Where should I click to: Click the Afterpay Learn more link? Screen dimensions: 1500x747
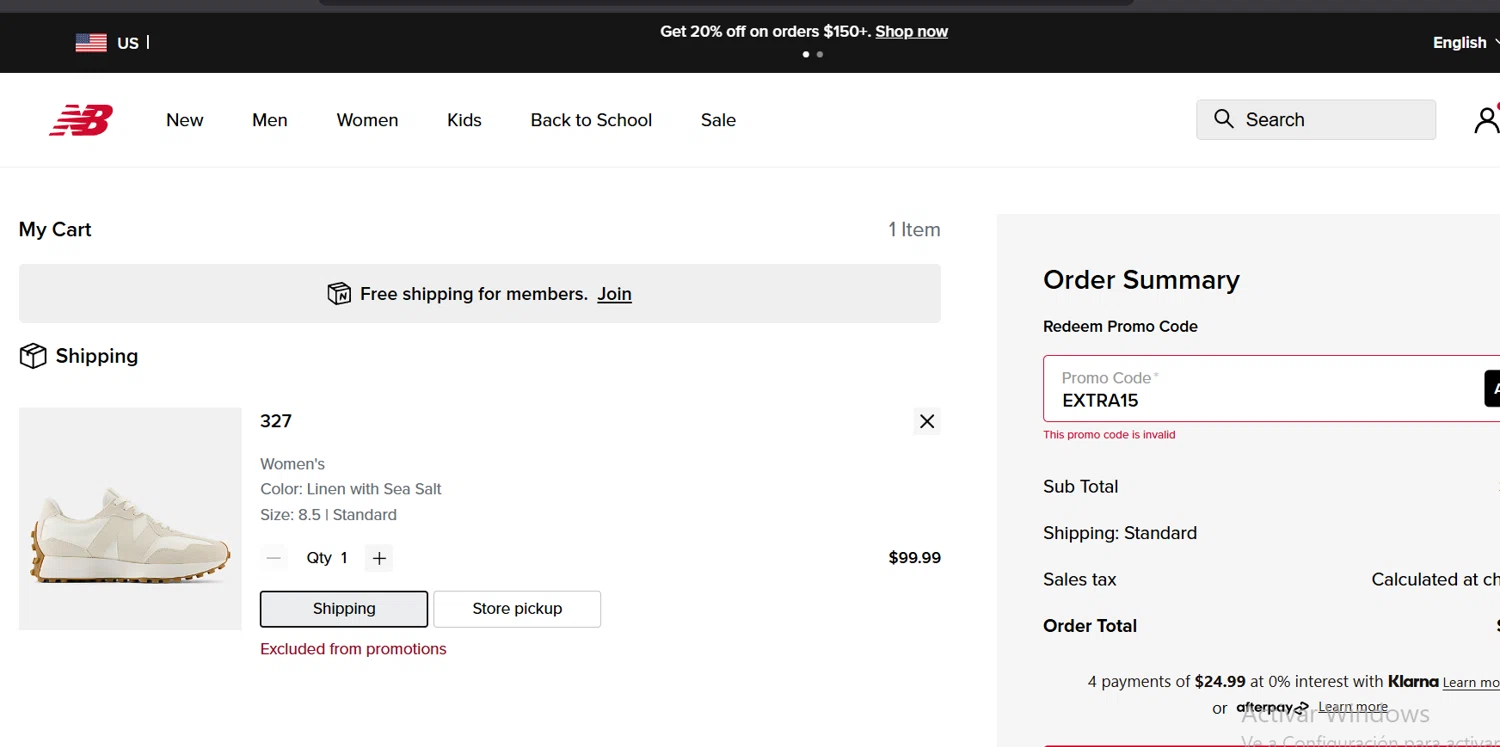[1353, 707]
